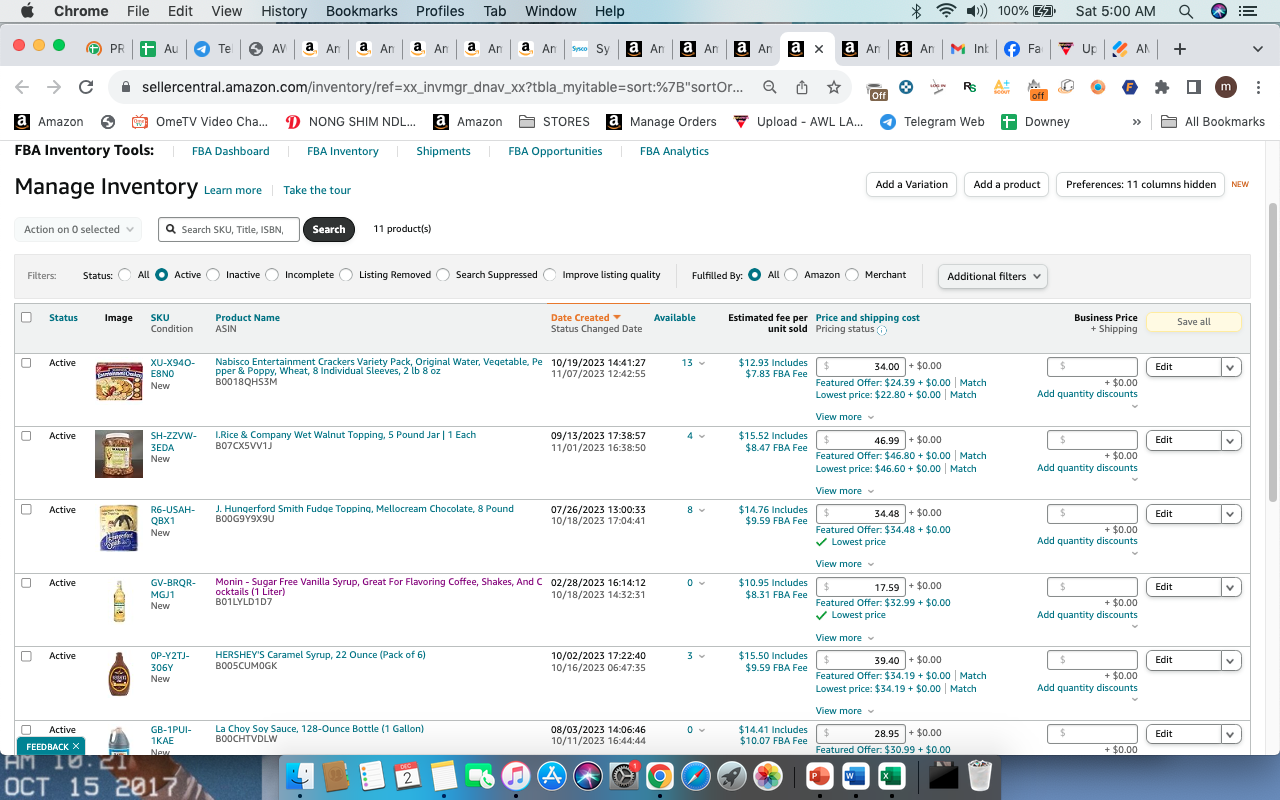The image size is (1280, 800).
Task: Open the 'Additional filters' dropdown
Action: click(x=993, y=276)
